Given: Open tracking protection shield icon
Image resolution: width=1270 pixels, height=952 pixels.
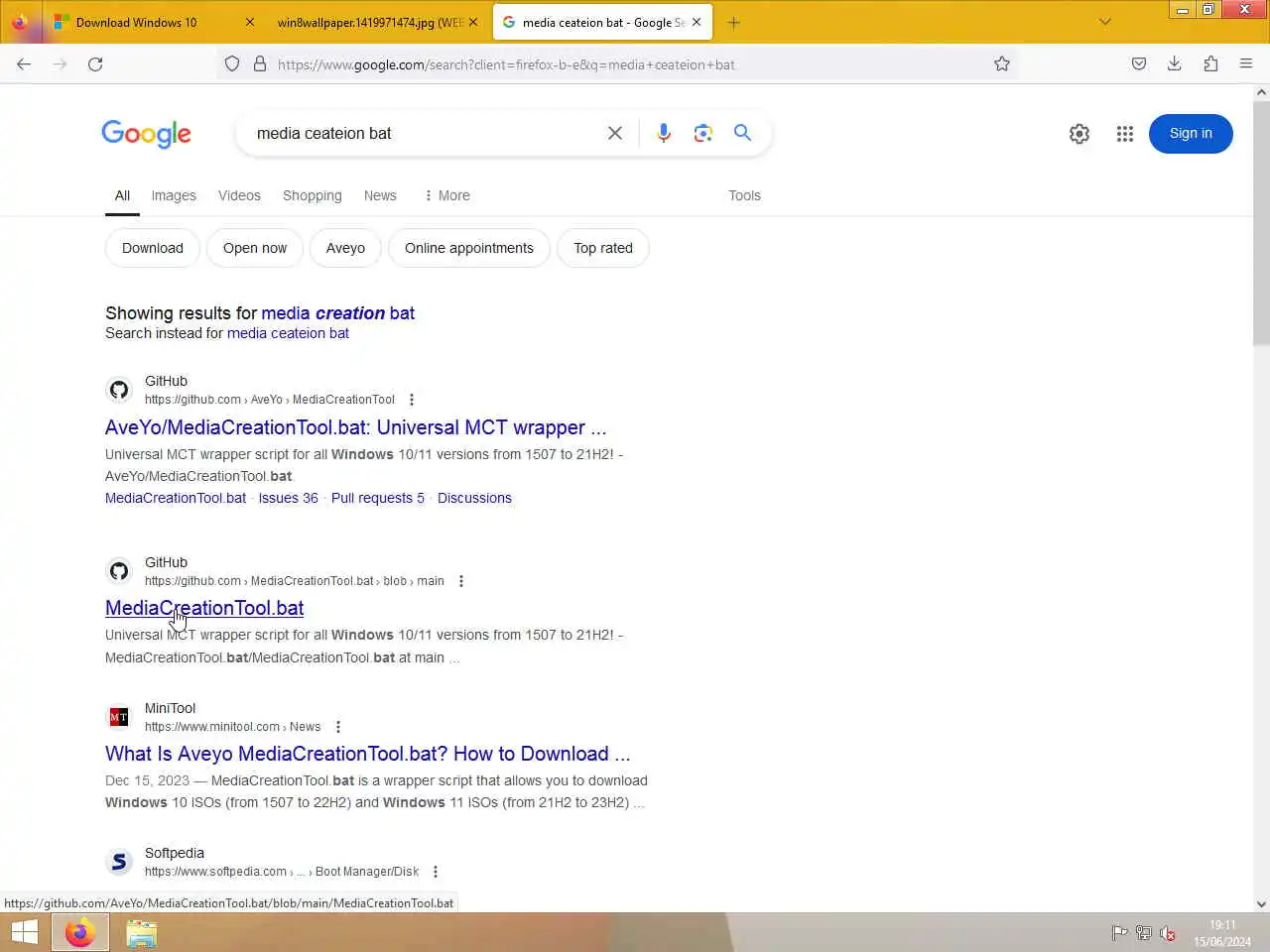Looking at the screenshot, I should tap(232, 63).
